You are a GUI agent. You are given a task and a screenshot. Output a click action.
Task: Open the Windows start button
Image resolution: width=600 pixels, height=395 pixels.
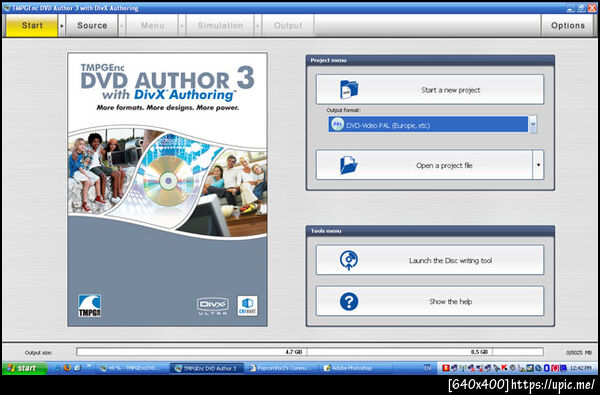pyautogui.click(x=25, y=368)
